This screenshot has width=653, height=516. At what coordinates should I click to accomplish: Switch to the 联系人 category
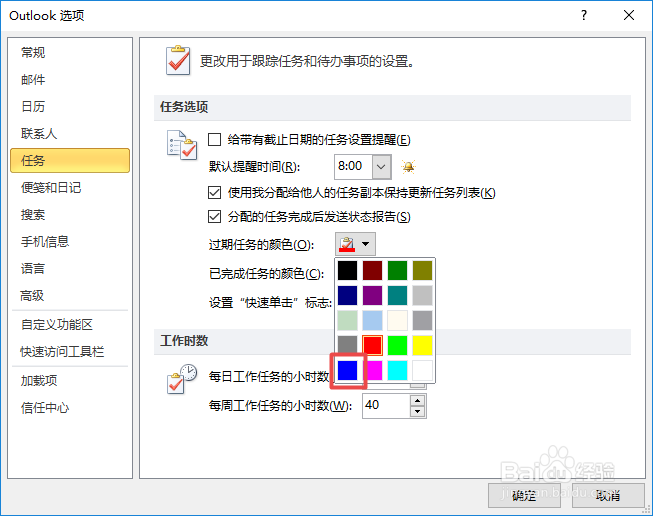[70, 134]
